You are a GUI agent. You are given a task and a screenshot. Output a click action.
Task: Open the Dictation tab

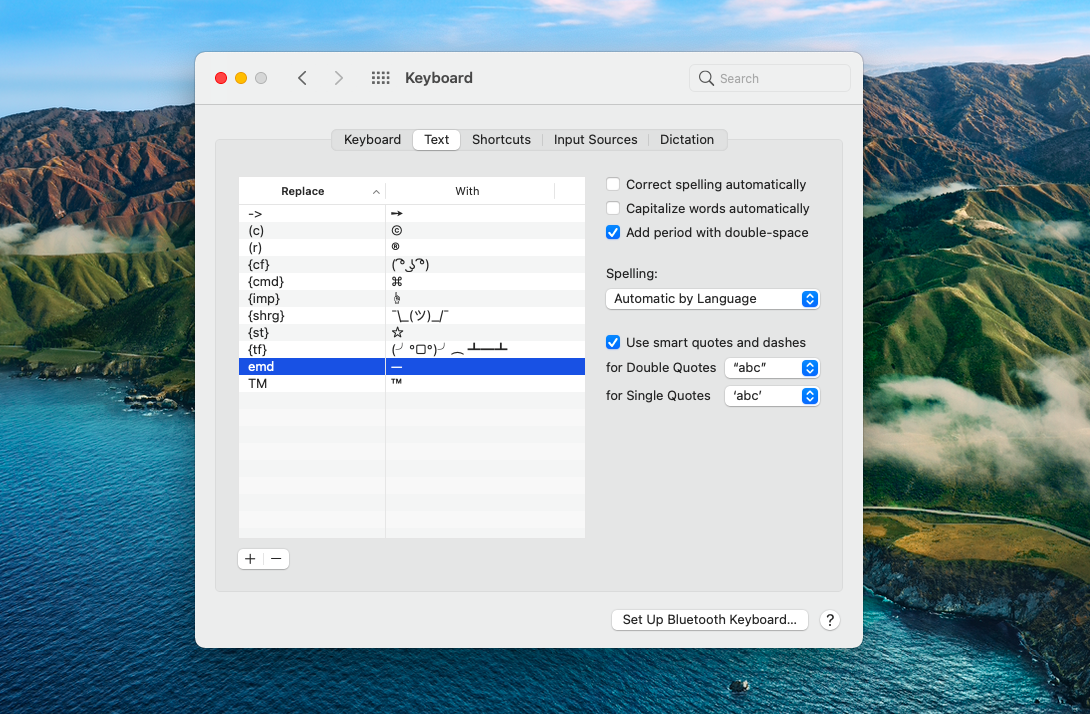(x=687, y=139)
